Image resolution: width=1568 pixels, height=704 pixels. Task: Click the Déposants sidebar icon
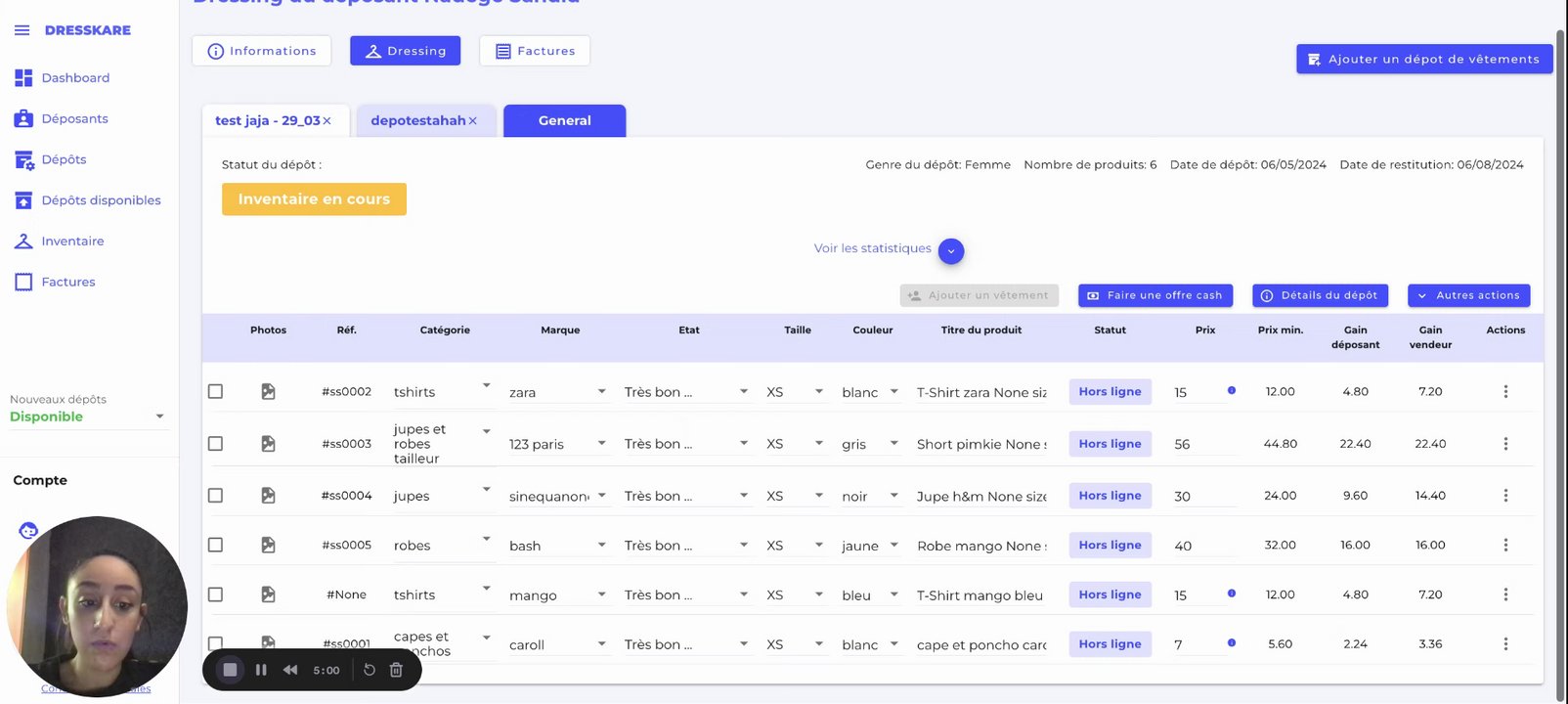(x=23, y=118)
